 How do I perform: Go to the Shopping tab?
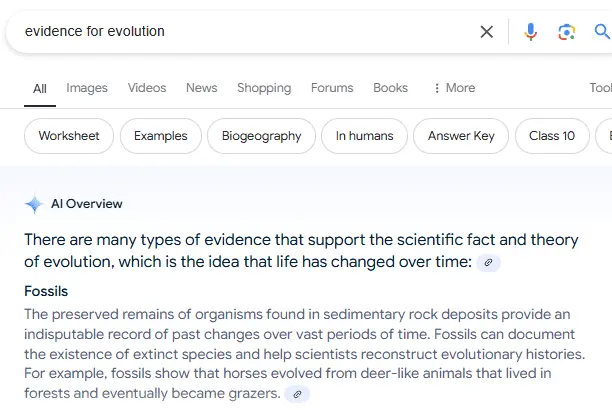click(264, 88)
